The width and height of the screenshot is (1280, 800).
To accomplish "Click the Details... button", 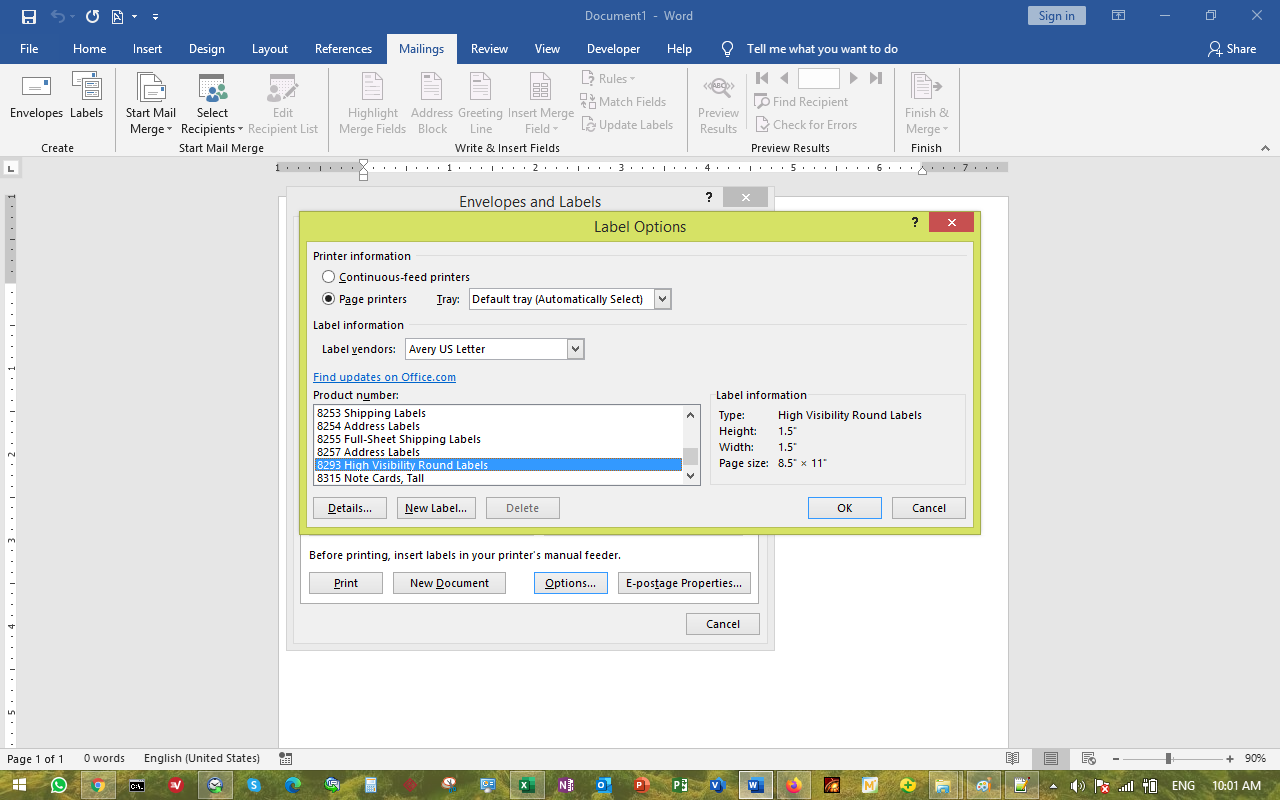I will coord(350,508).
